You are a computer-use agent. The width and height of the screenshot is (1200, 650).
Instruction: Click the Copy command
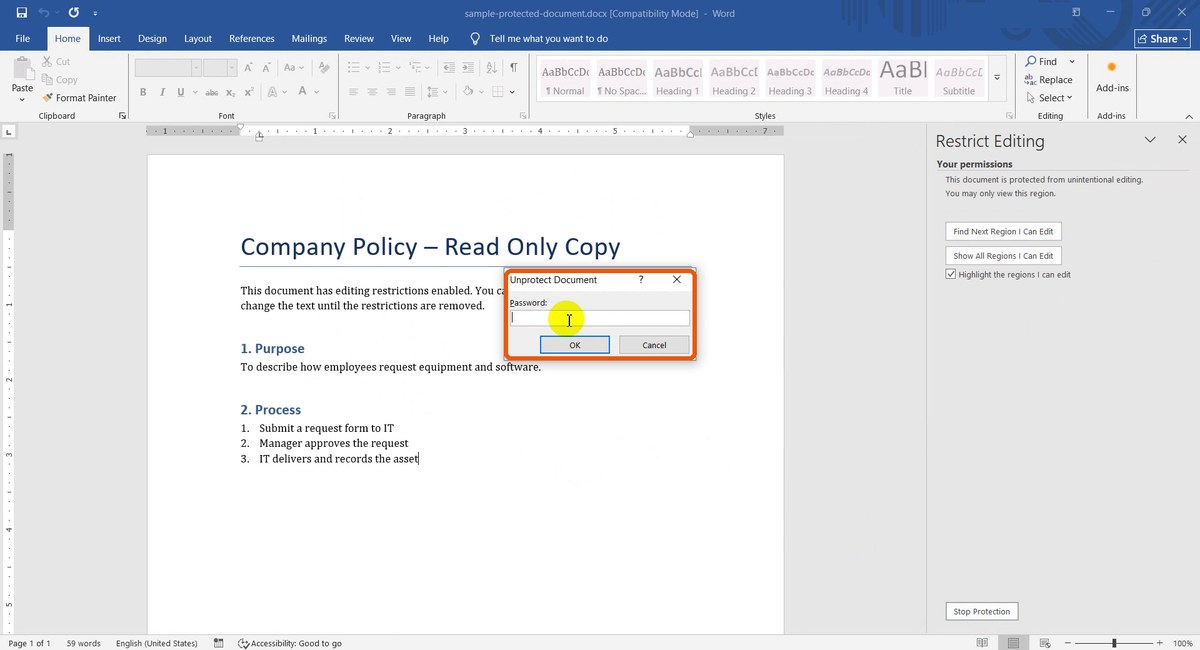click(x=59, y=80)
